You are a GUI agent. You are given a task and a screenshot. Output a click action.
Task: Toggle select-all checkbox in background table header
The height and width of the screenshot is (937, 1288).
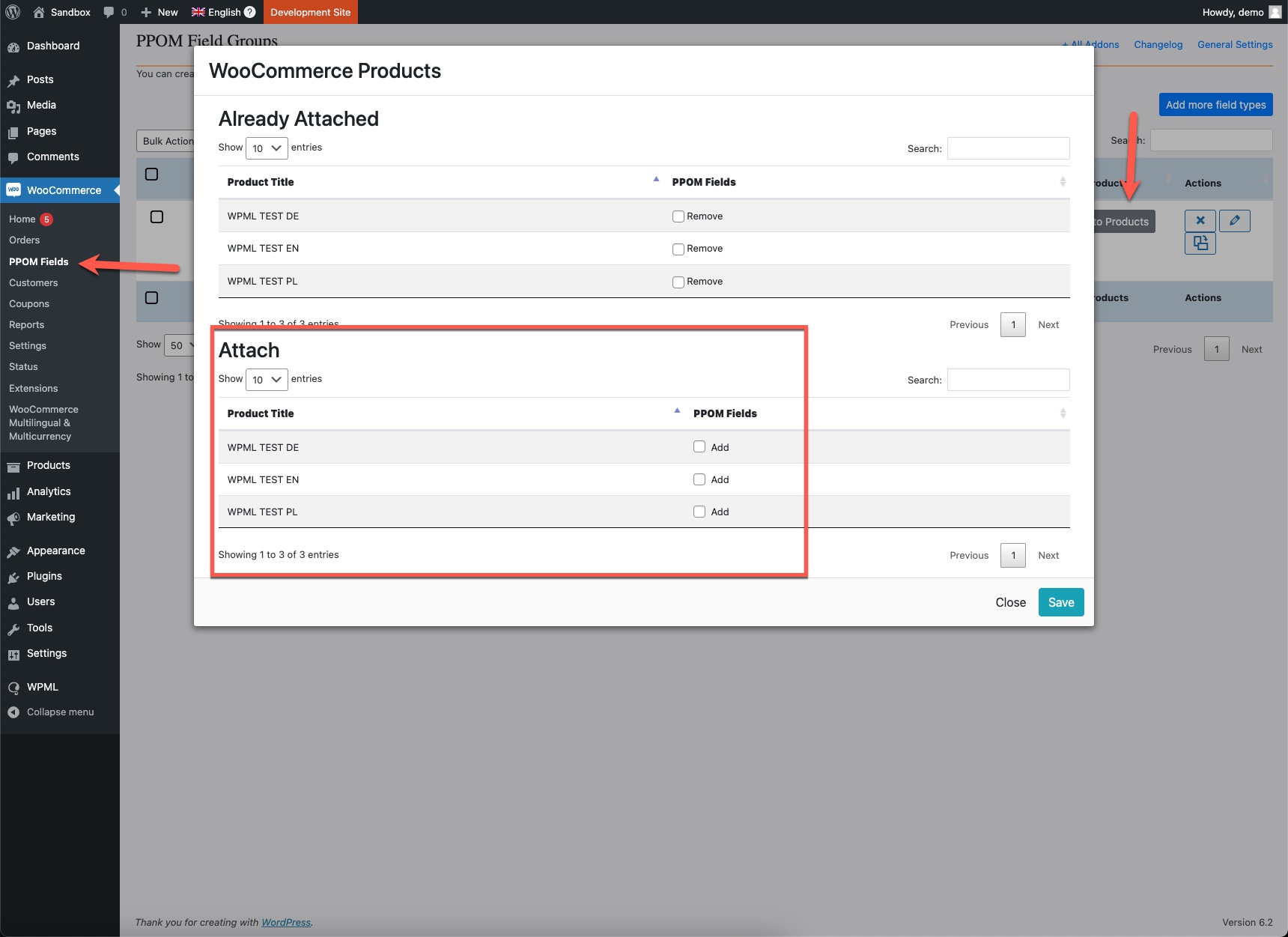click(x=151, y=174)
